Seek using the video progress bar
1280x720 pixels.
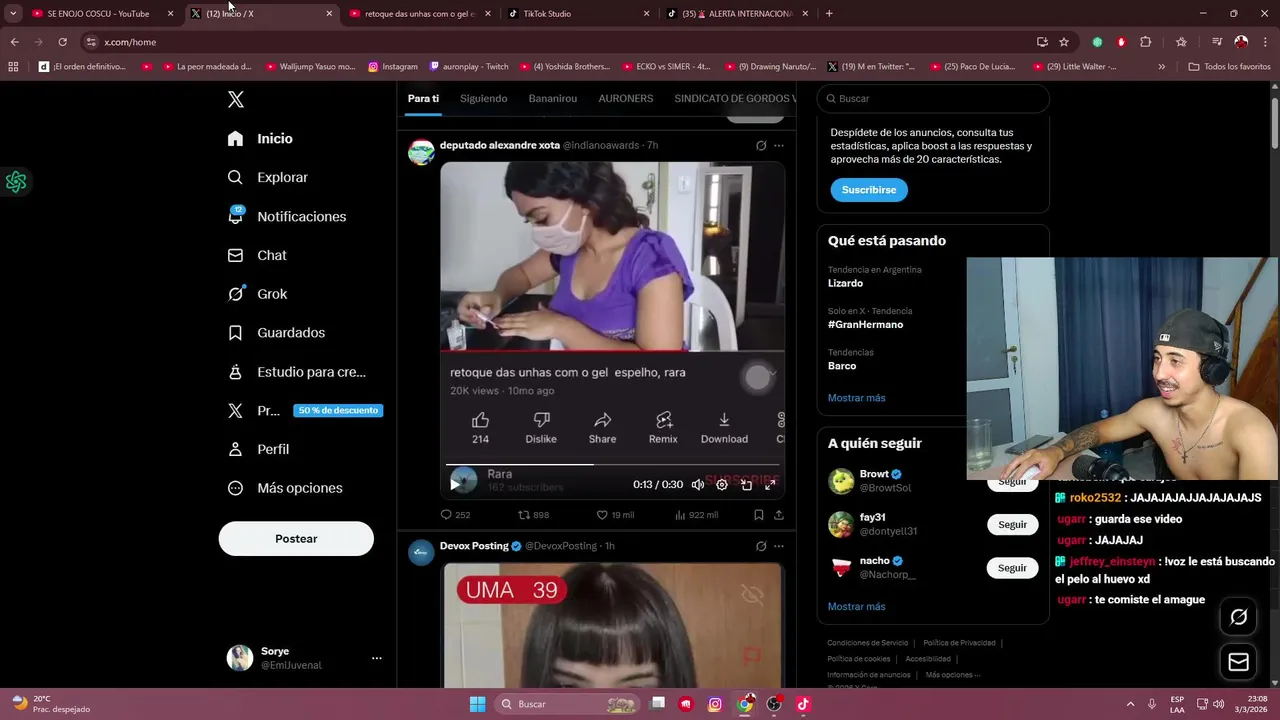tap(612, 464)
